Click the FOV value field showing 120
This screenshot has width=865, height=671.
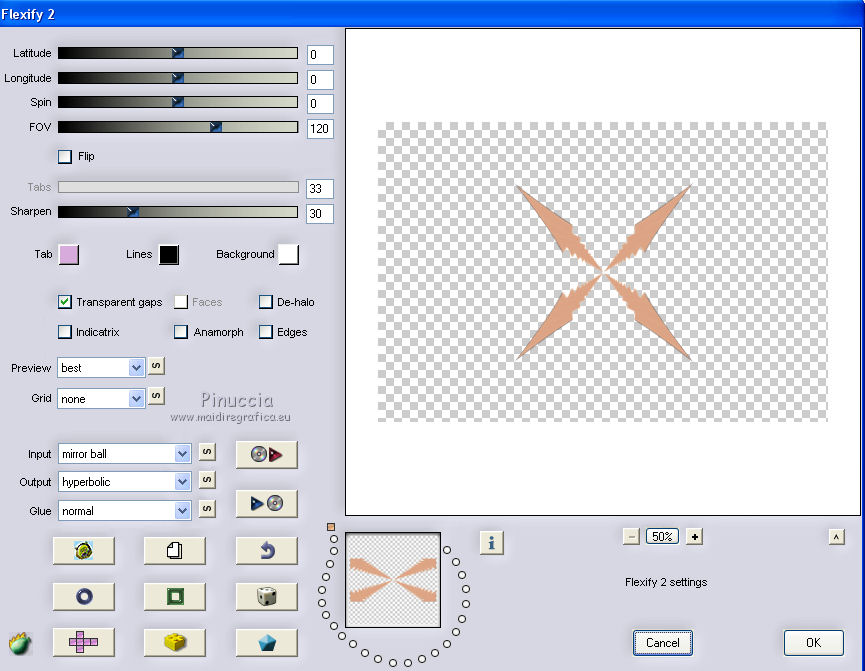[x=320, y=129]
